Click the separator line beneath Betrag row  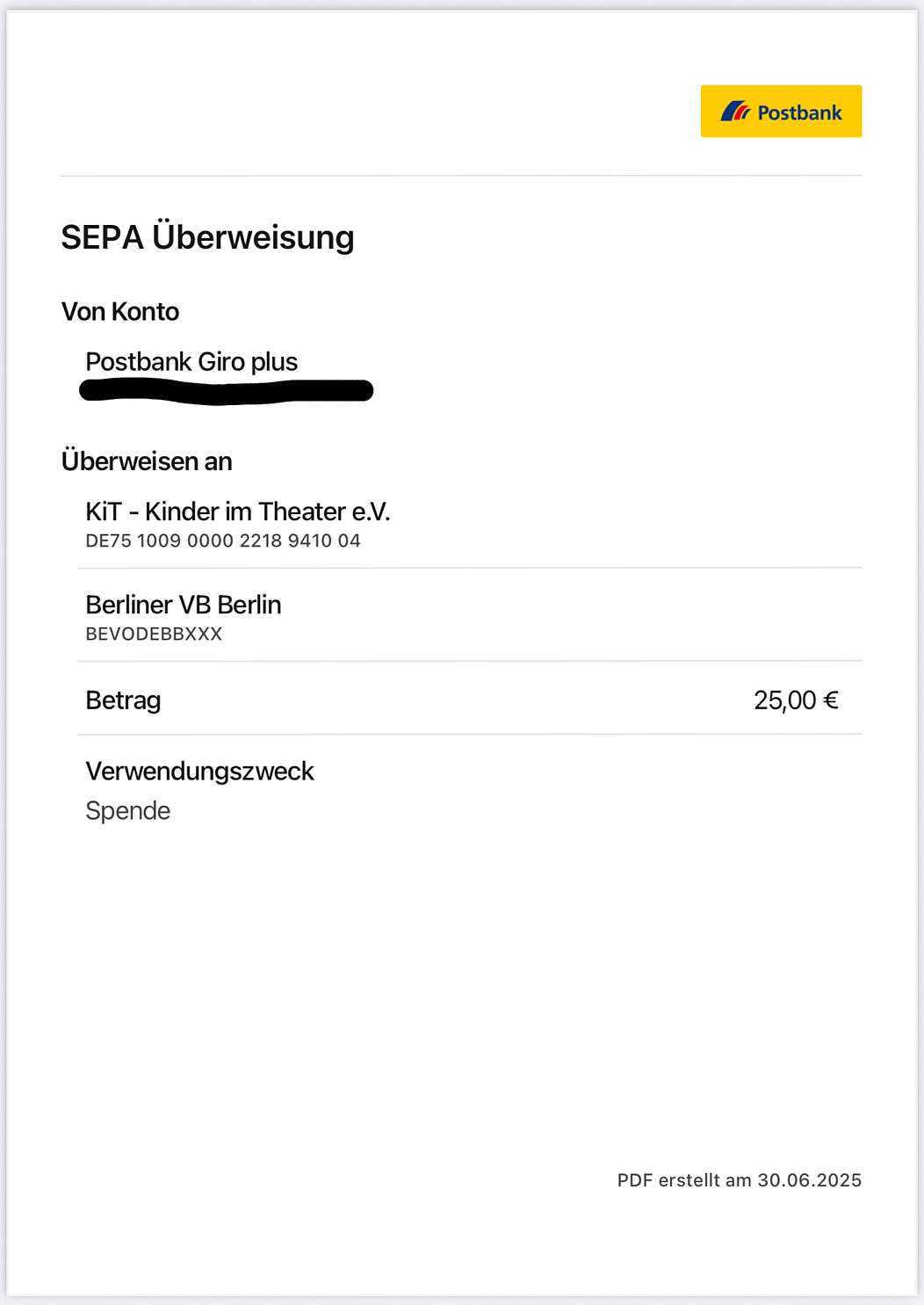pos(470,734)
